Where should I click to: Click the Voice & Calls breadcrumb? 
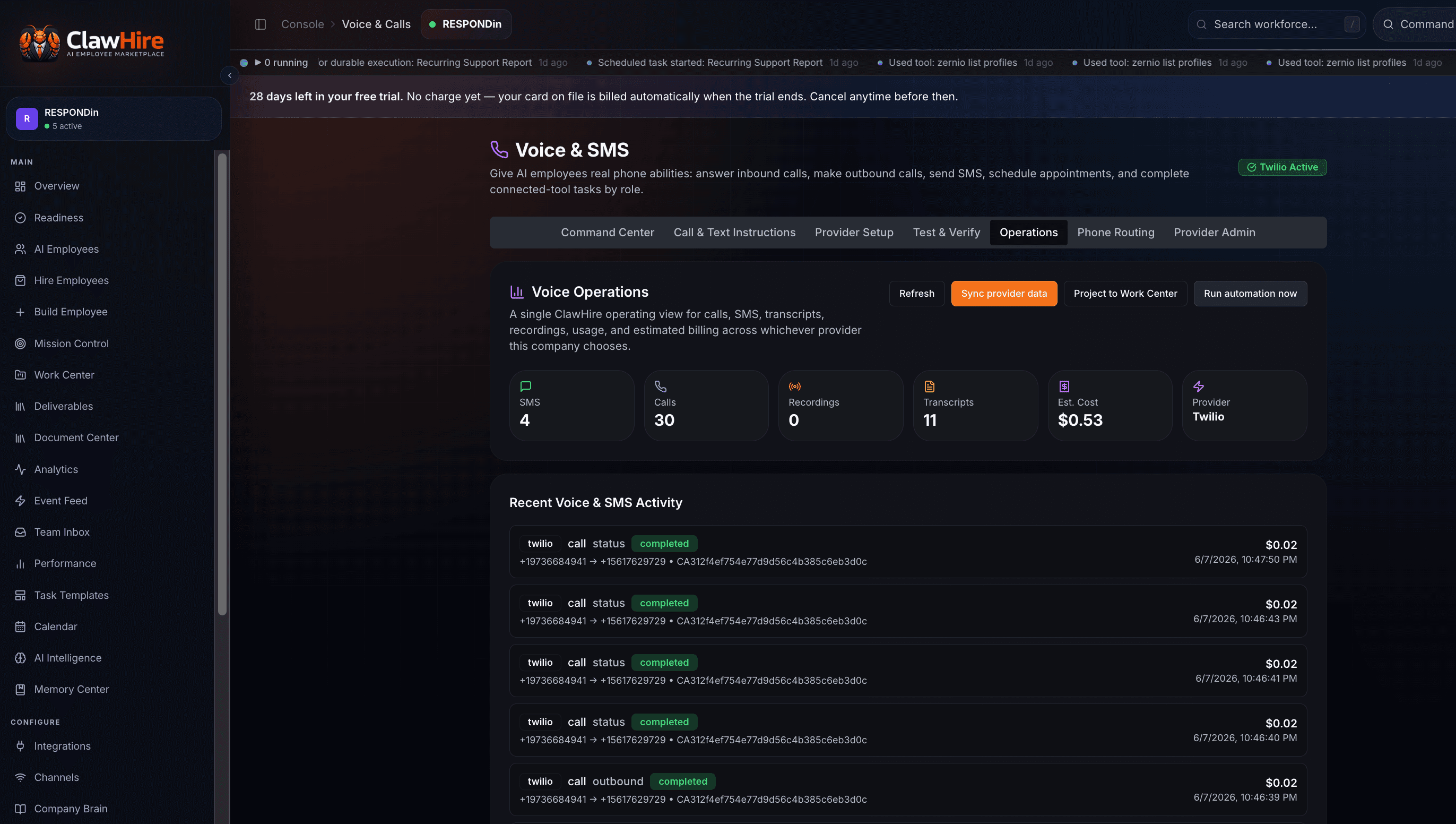coord(376,24)
